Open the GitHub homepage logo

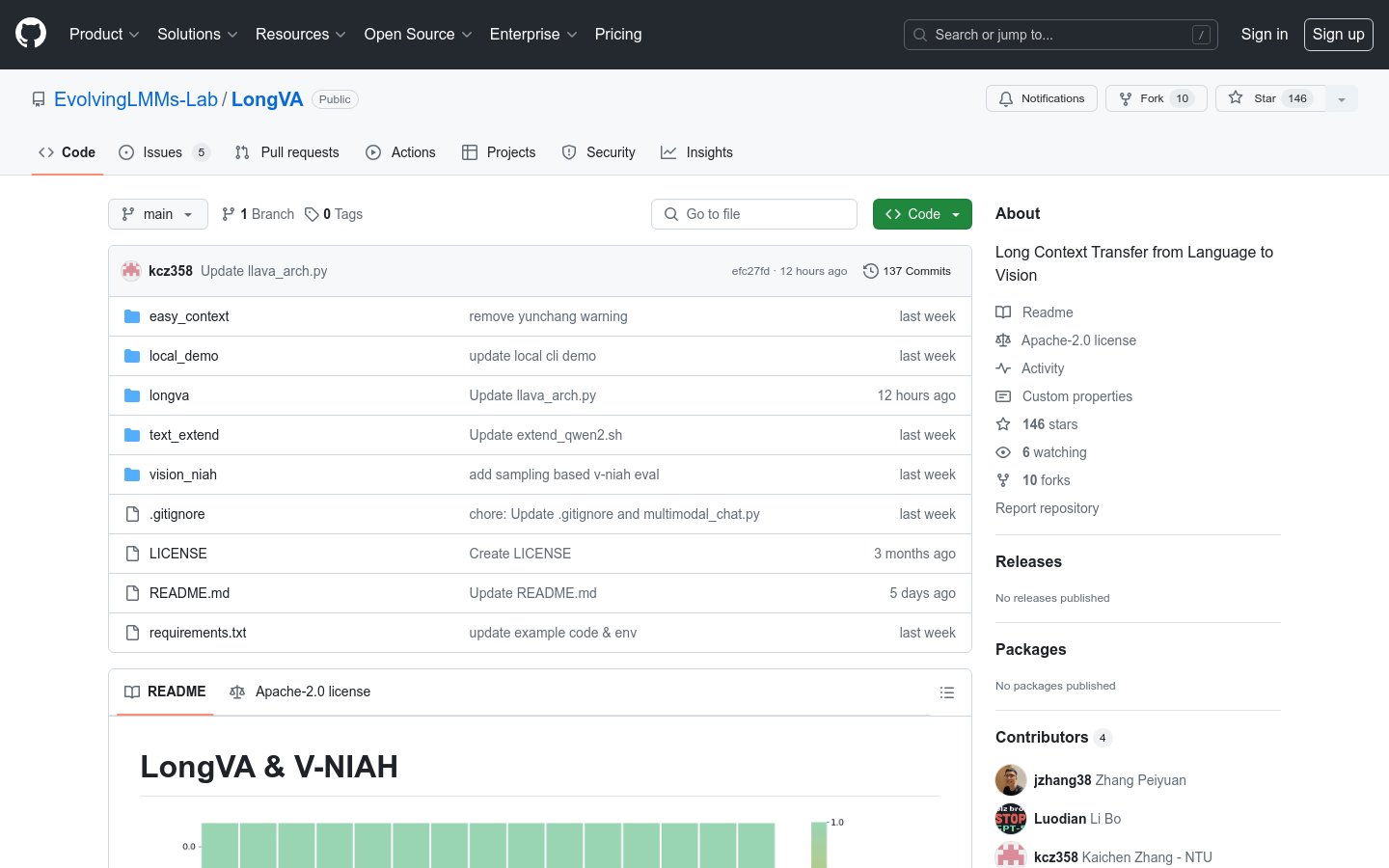coord(31,34)
